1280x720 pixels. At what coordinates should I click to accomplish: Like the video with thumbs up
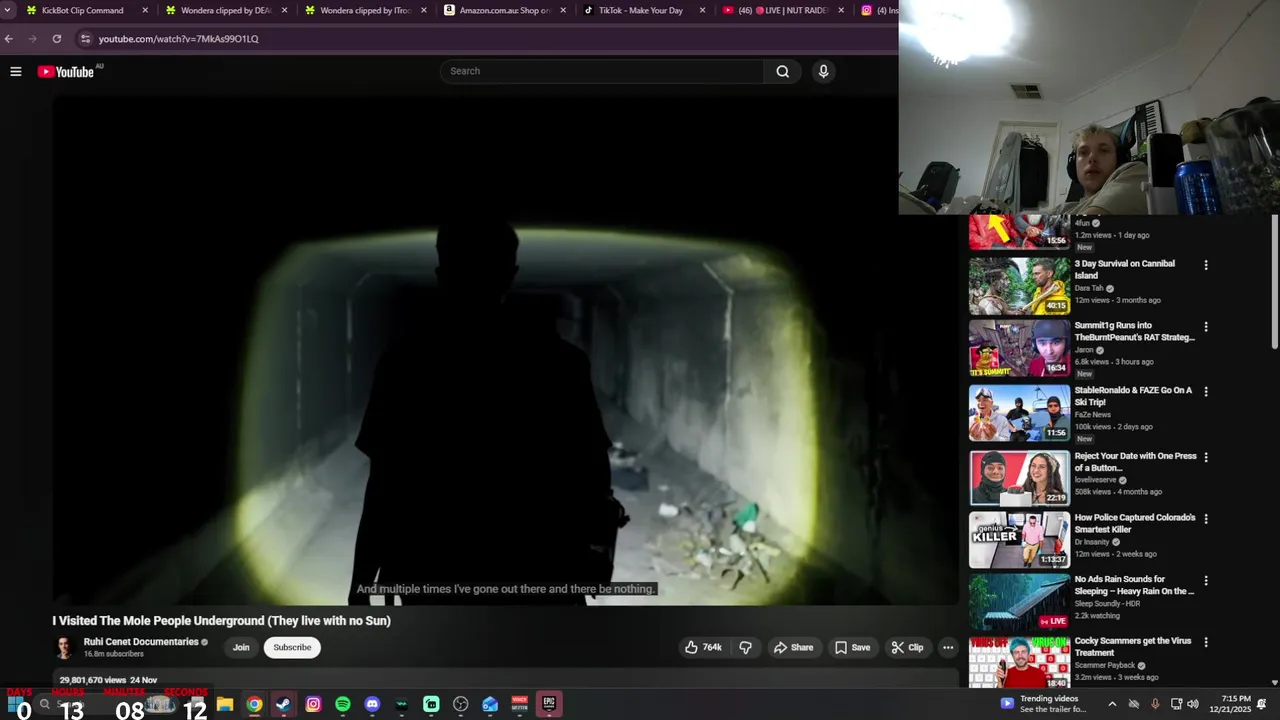(703, 647)
